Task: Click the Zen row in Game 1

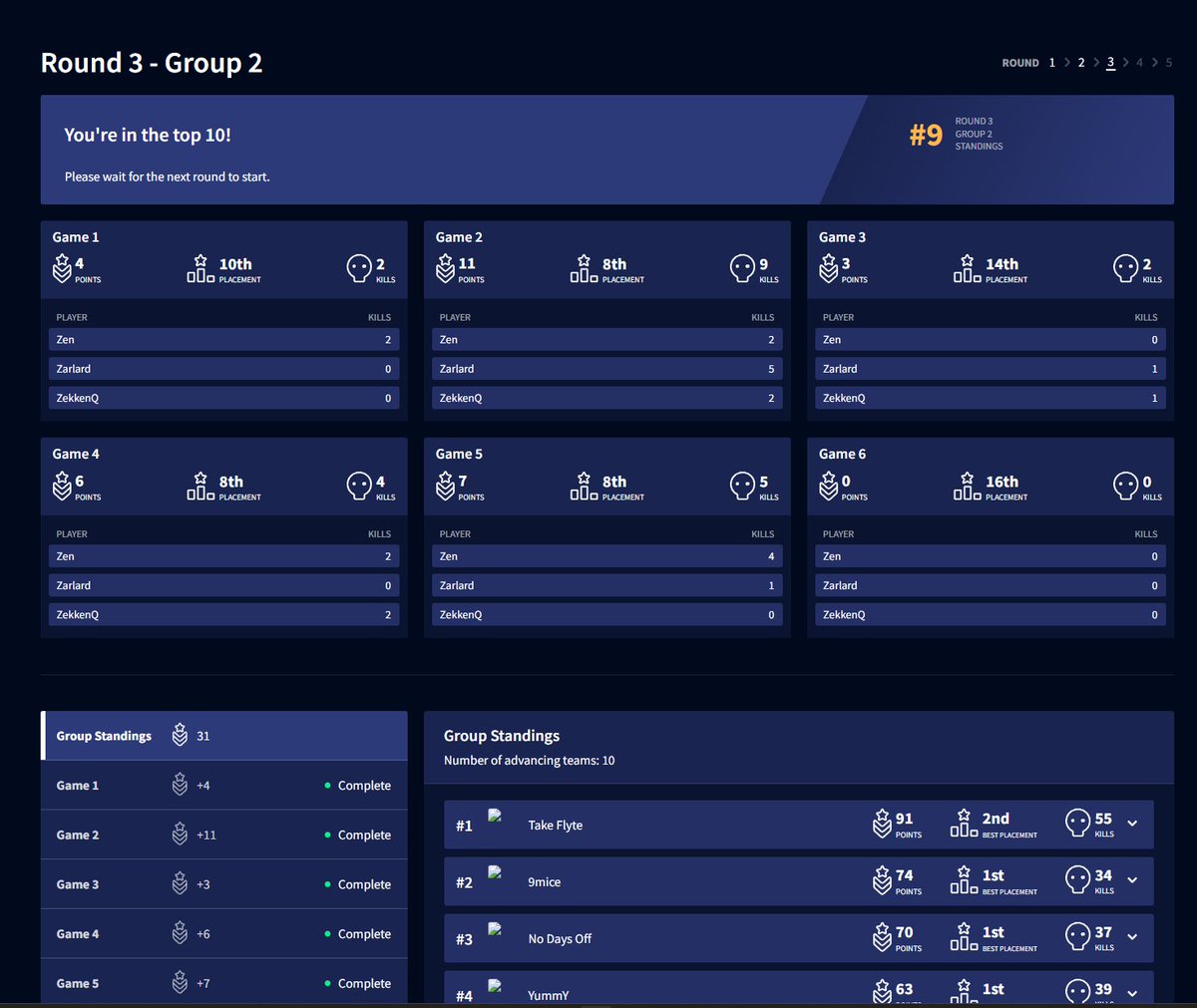Action: (x=224, y=340)
